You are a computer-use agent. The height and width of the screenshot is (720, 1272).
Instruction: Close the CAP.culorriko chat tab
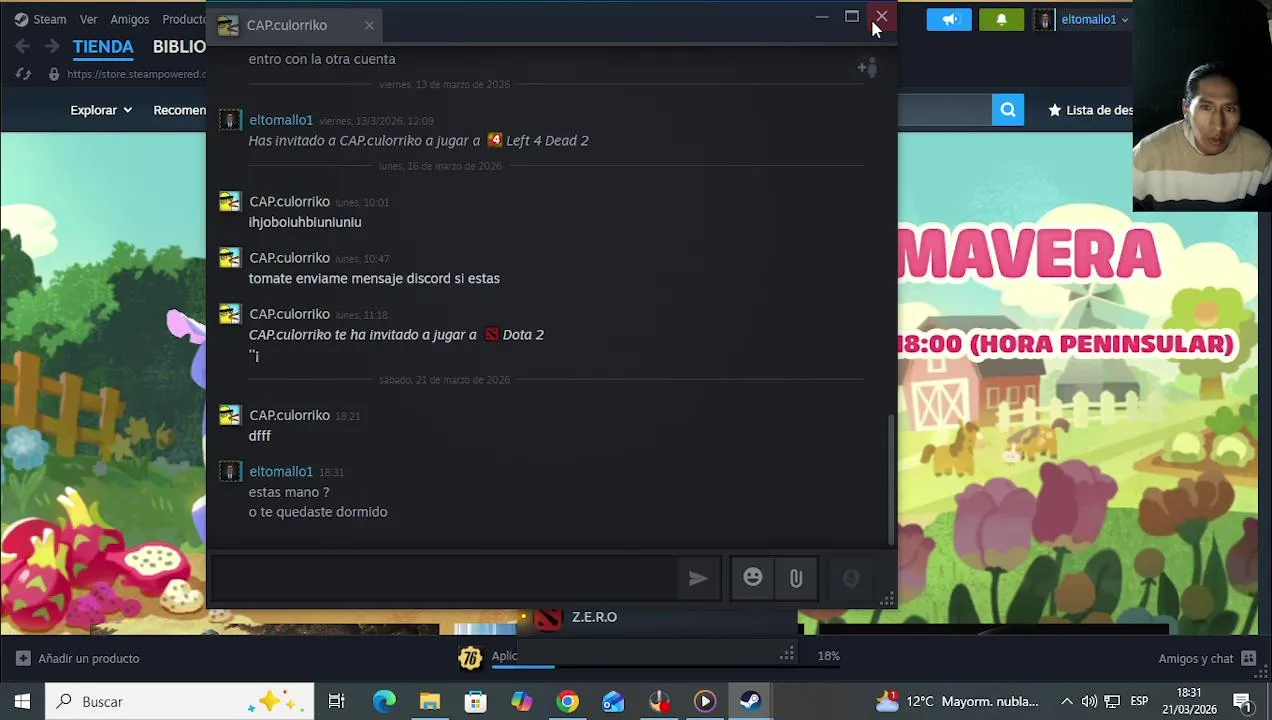pyautogui.click(x=369, y=25)
